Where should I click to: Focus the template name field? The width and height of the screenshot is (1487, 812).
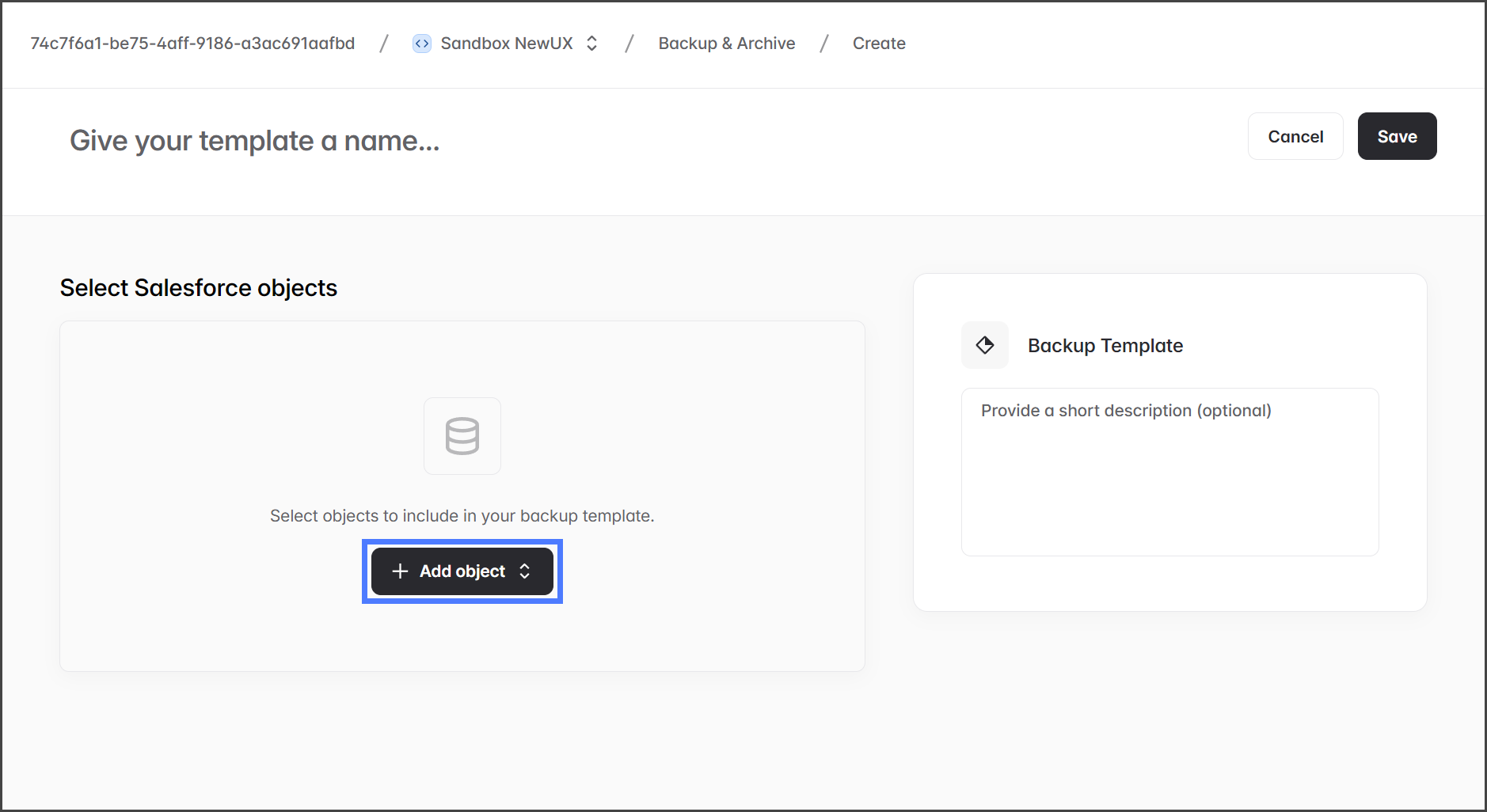point(254,141)
